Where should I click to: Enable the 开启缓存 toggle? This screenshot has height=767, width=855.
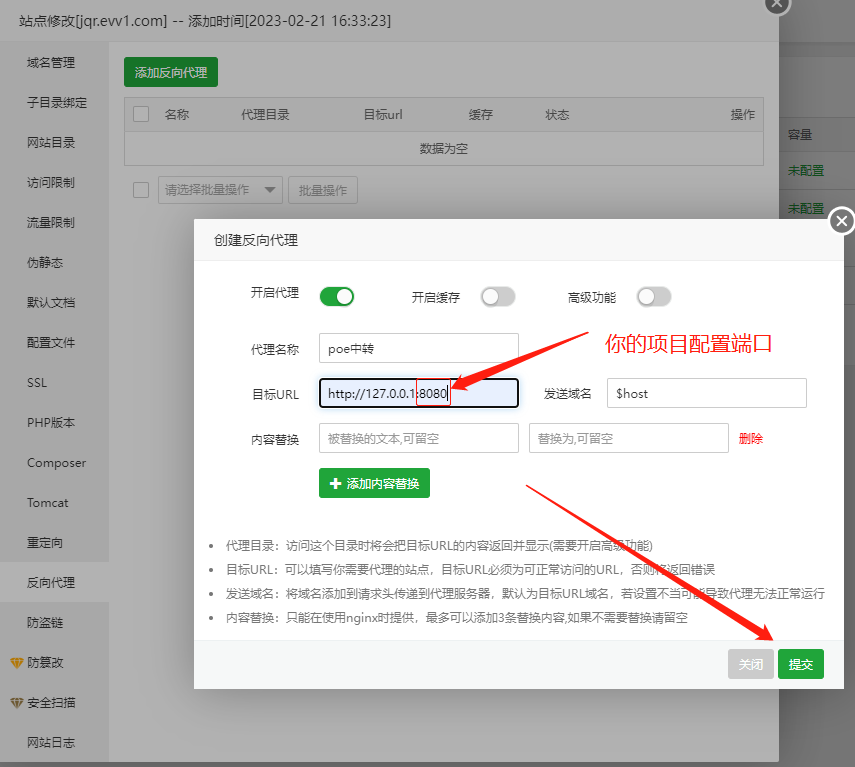[497, 296]
